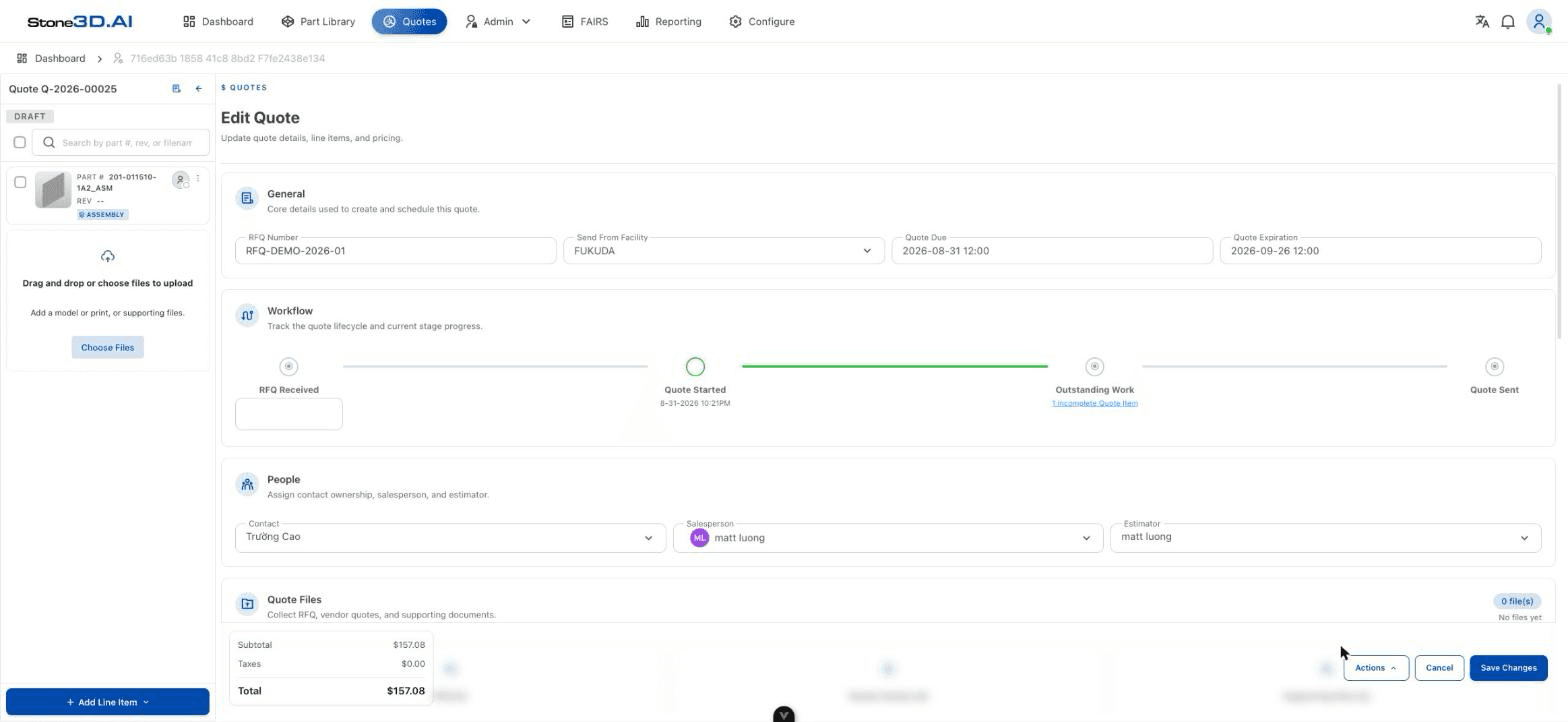The image size is (1568, 722).
Task: Open the notifications bell
Action: coord(1508,21)
